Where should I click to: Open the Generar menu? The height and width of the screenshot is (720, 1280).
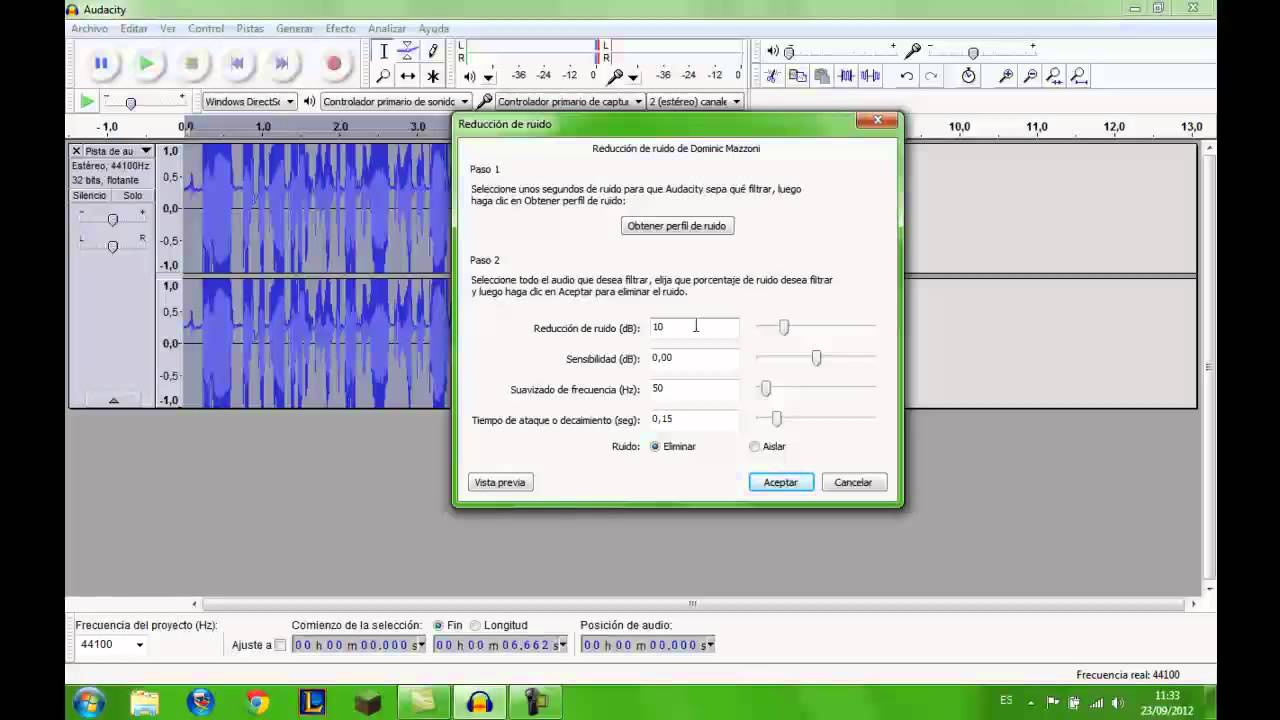click(294, 29)
